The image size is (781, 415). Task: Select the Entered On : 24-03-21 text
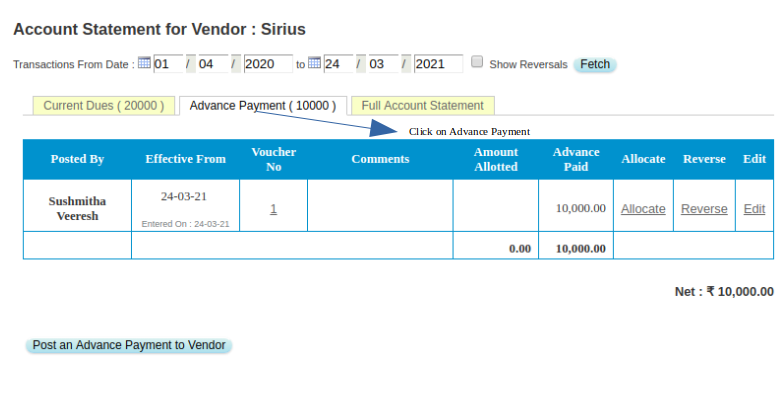[x=185, y=224]
